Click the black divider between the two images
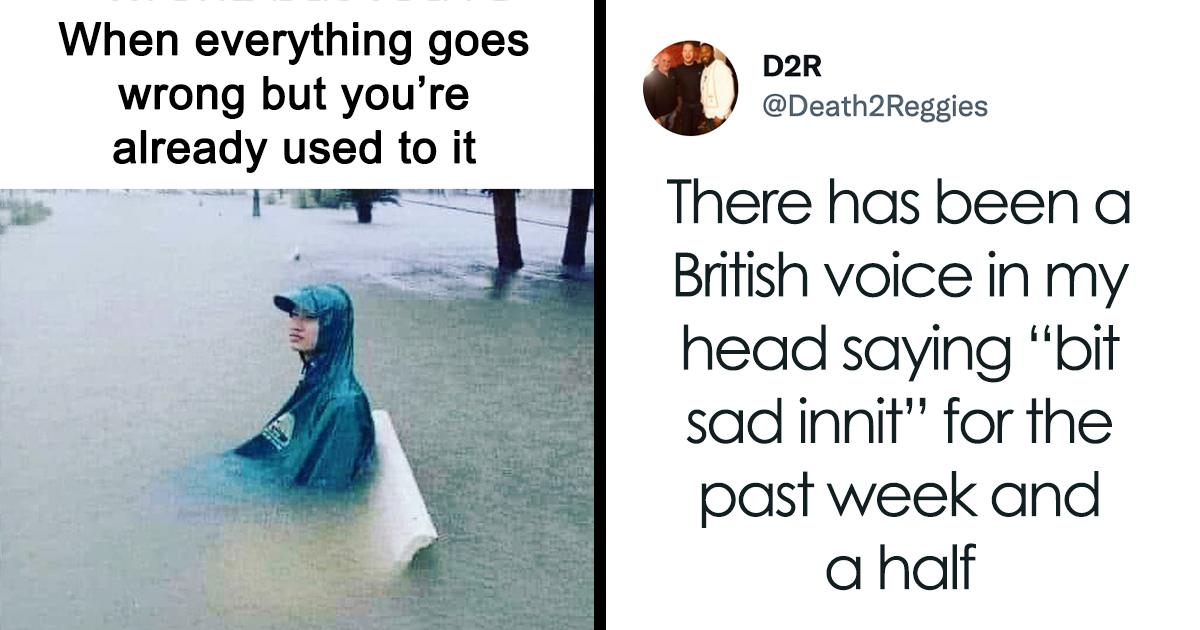 click(x=600, y=315)
